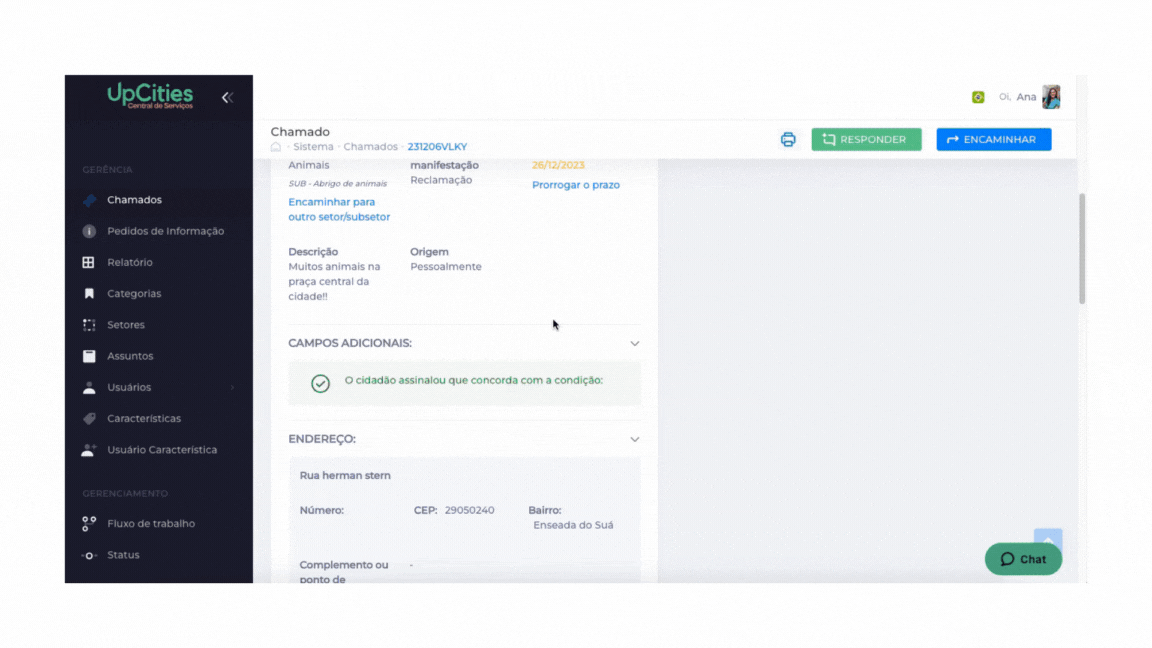This screenshot has width=1152, height=648.
Task: Click the Pessoalmente origem value
Action: 446,267
